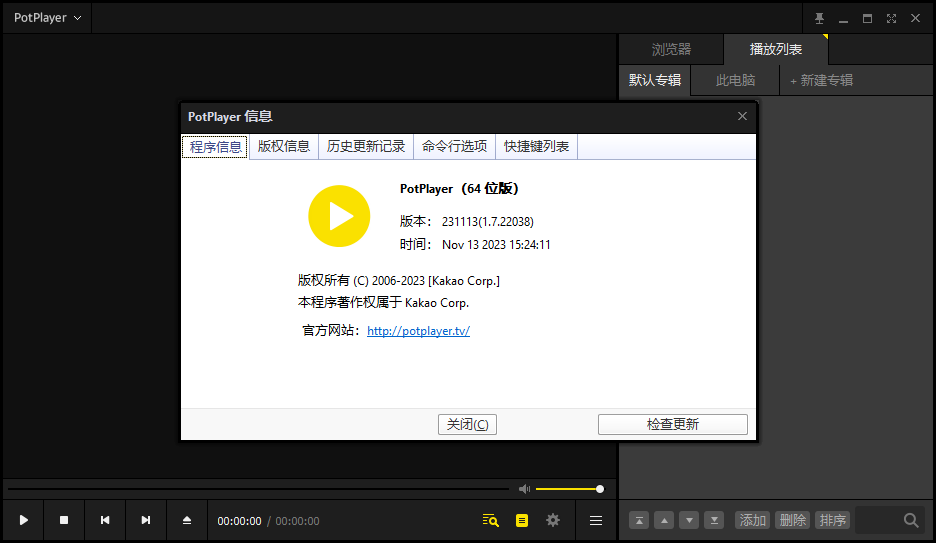Click the 添加 button in playlist
Screen dimensions: 936x543
click(753, 520)
